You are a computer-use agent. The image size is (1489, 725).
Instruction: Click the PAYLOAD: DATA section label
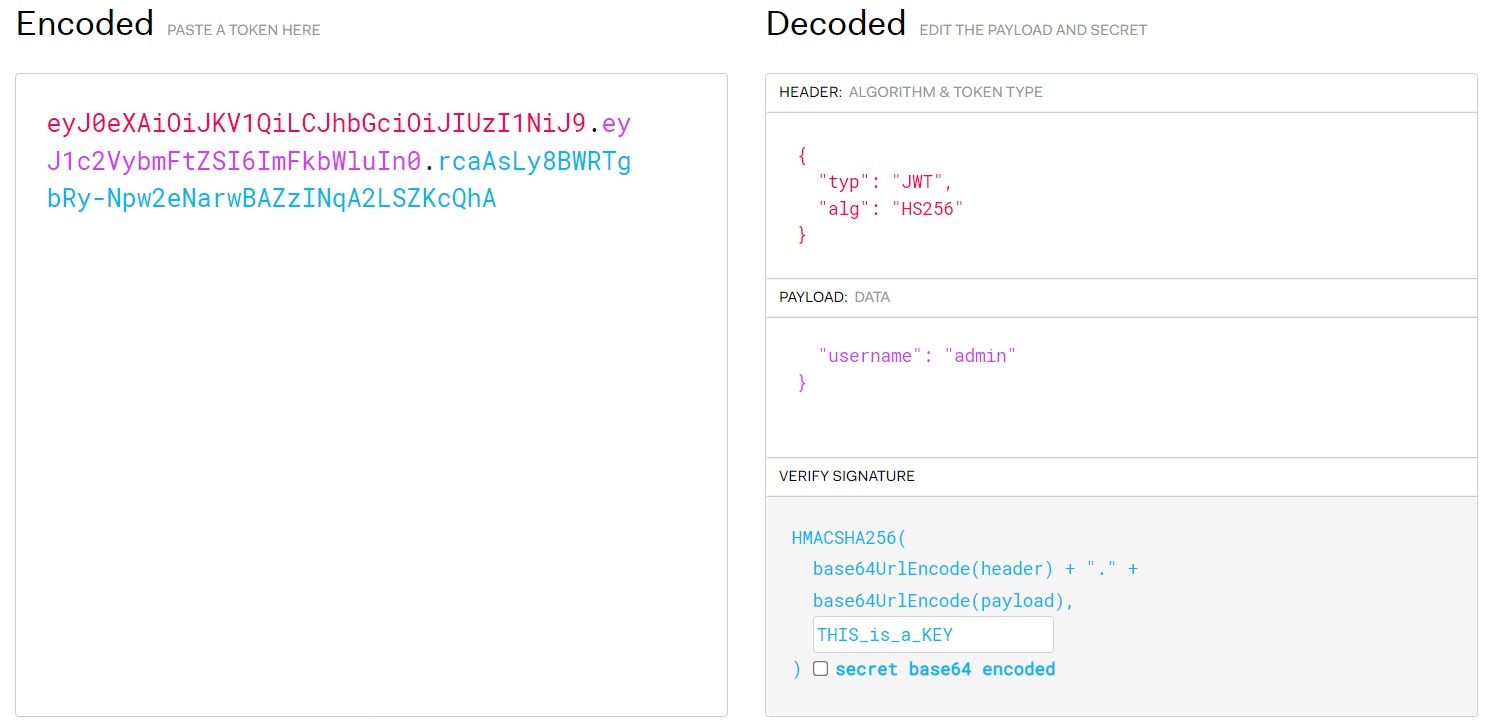834,297
